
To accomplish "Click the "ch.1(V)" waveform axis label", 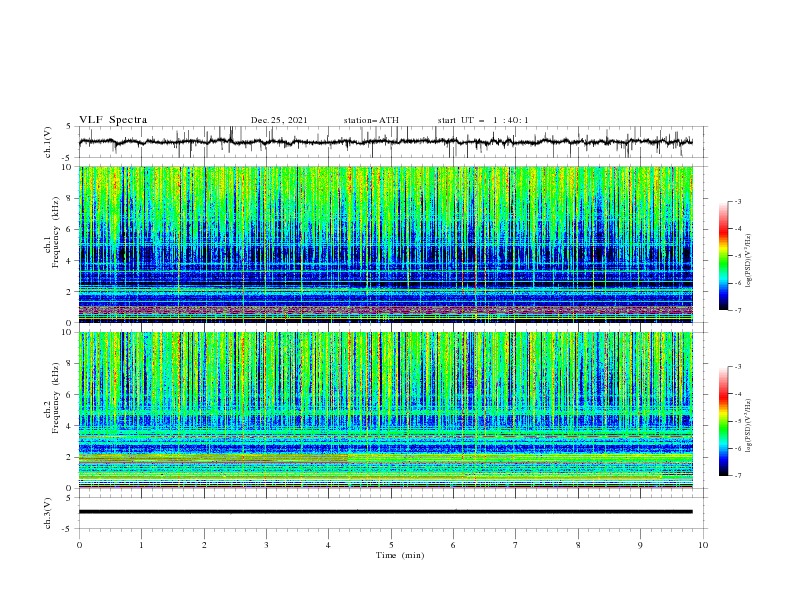I will (x=48, y=142).
